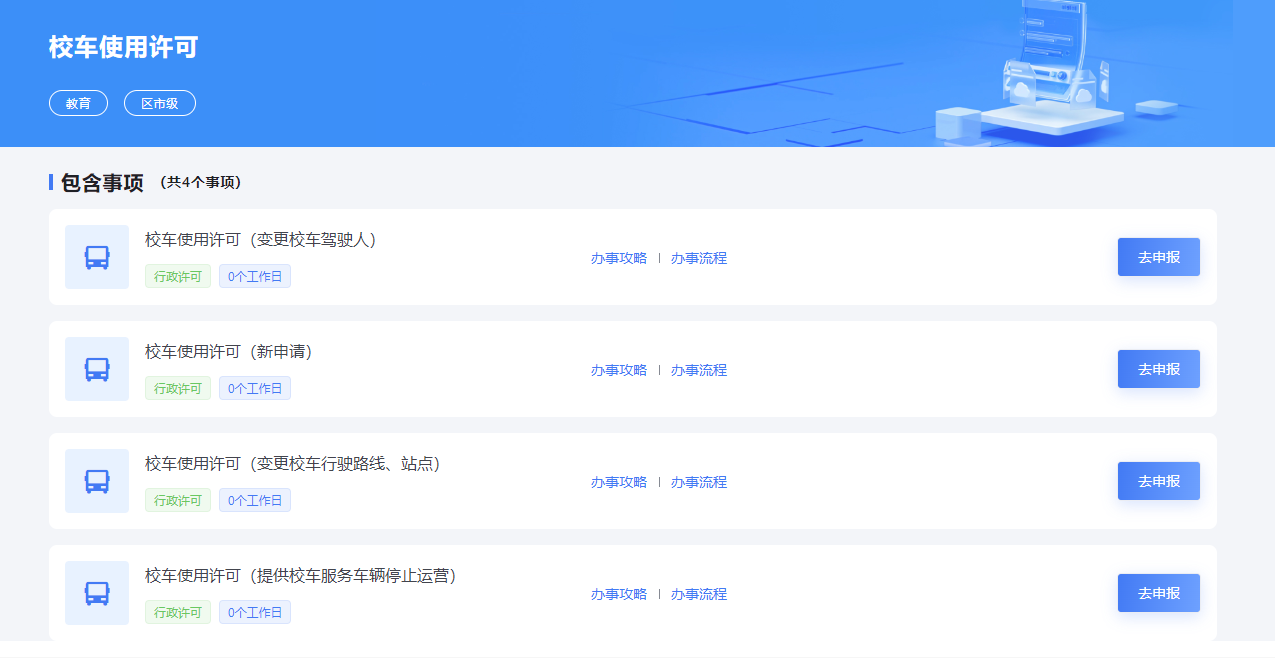The image size is (1275, 658).
Task: Open 办事攻略 for 提供校车服务车辆停止运营
Action: coord(618,594)
